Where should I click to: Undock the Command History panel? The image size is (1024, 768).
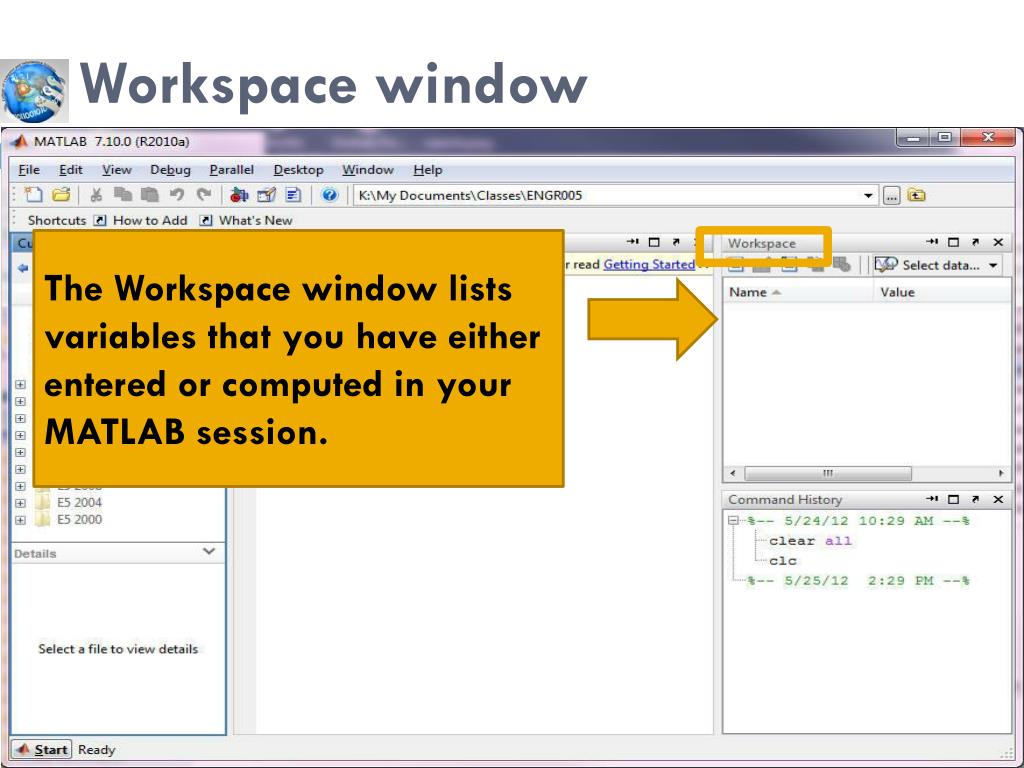coord(976,500)
